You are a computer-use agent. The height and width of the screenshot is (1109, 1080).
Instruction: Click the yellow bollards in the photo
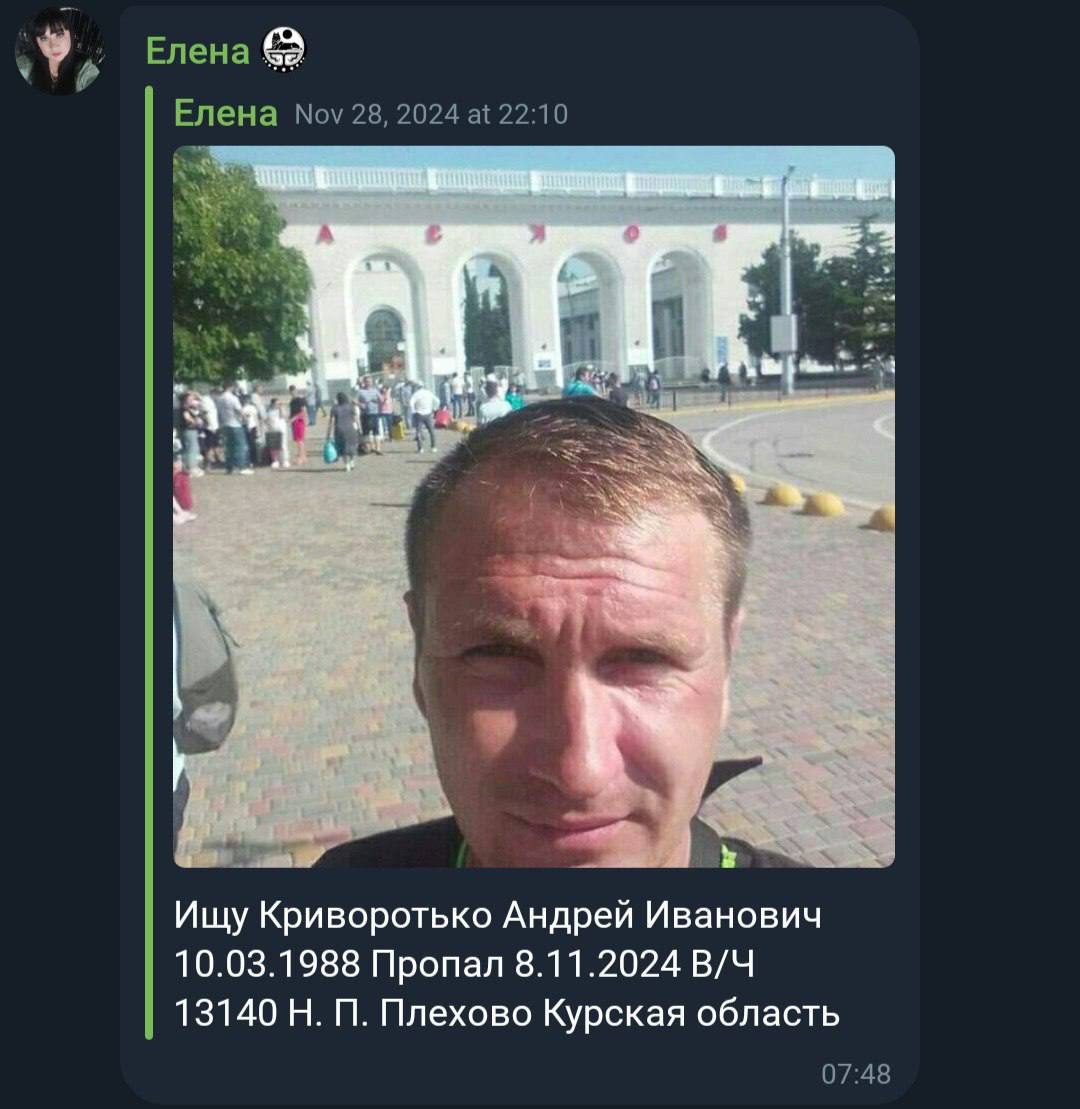(x=813, y=500)
